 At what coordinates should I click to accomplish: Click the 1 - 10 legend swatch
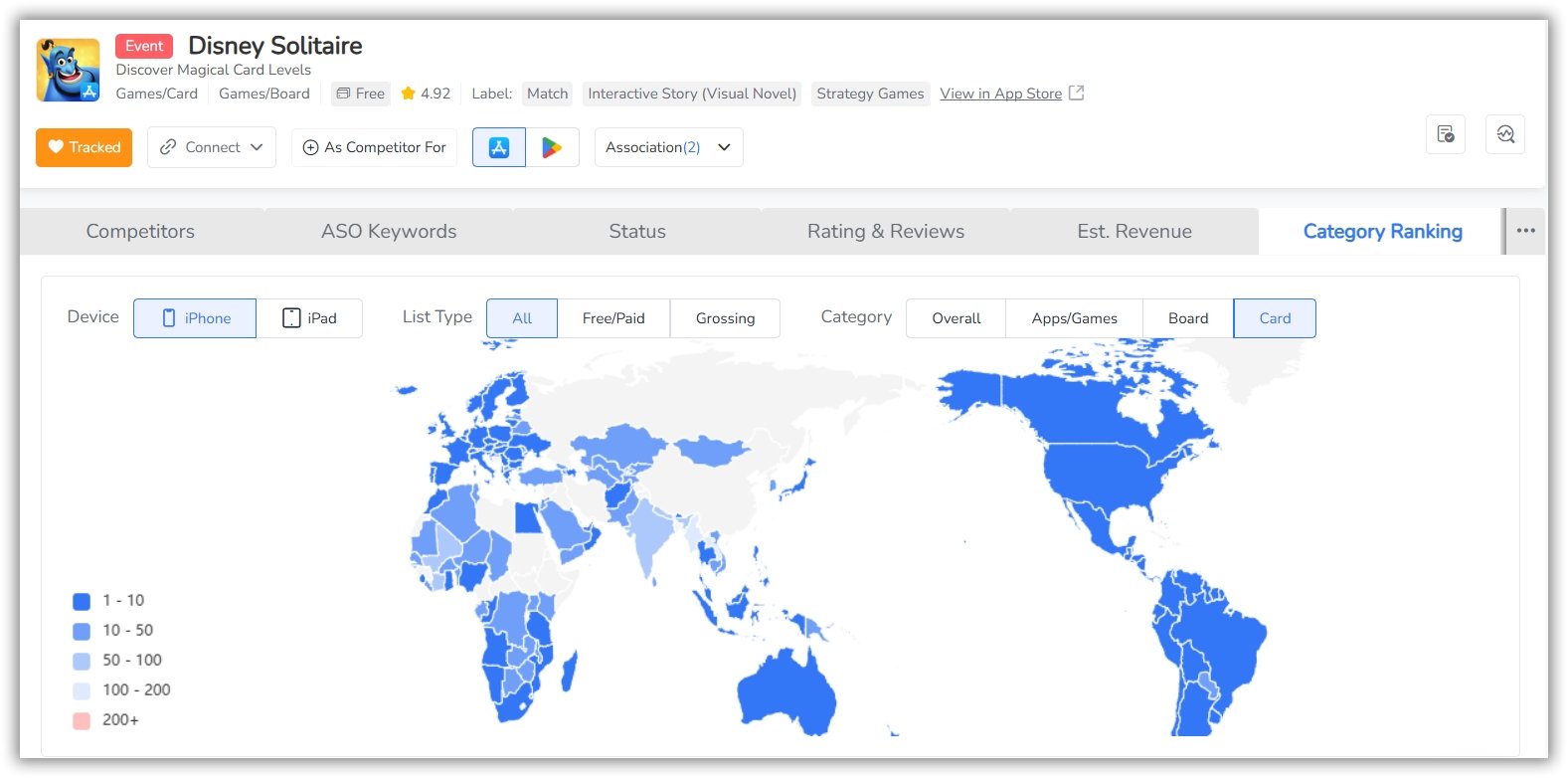tap(82, 601)
